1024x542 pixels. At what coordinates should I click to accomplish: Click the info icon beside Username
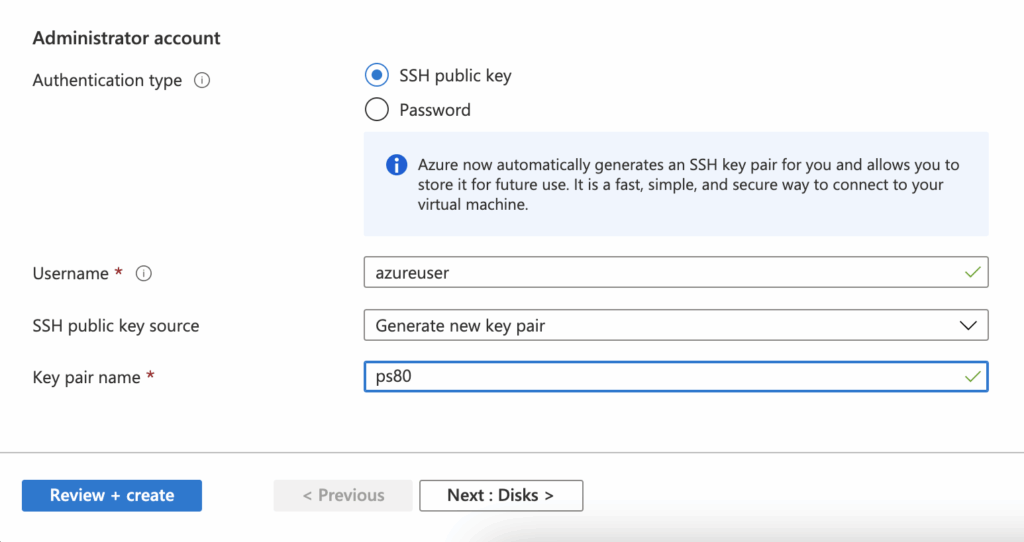pyautogui.click(x=144, y=273)
